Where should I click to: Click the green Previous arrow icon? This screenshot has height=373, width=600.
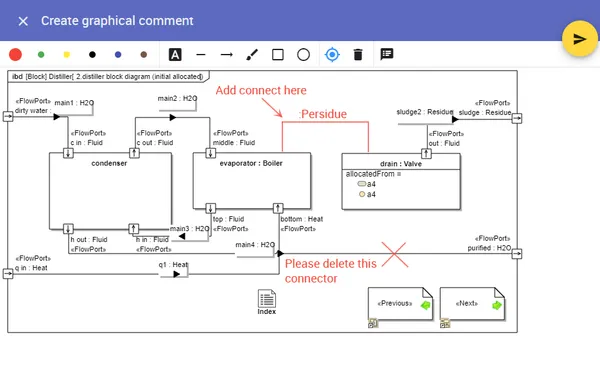(426, 305)
